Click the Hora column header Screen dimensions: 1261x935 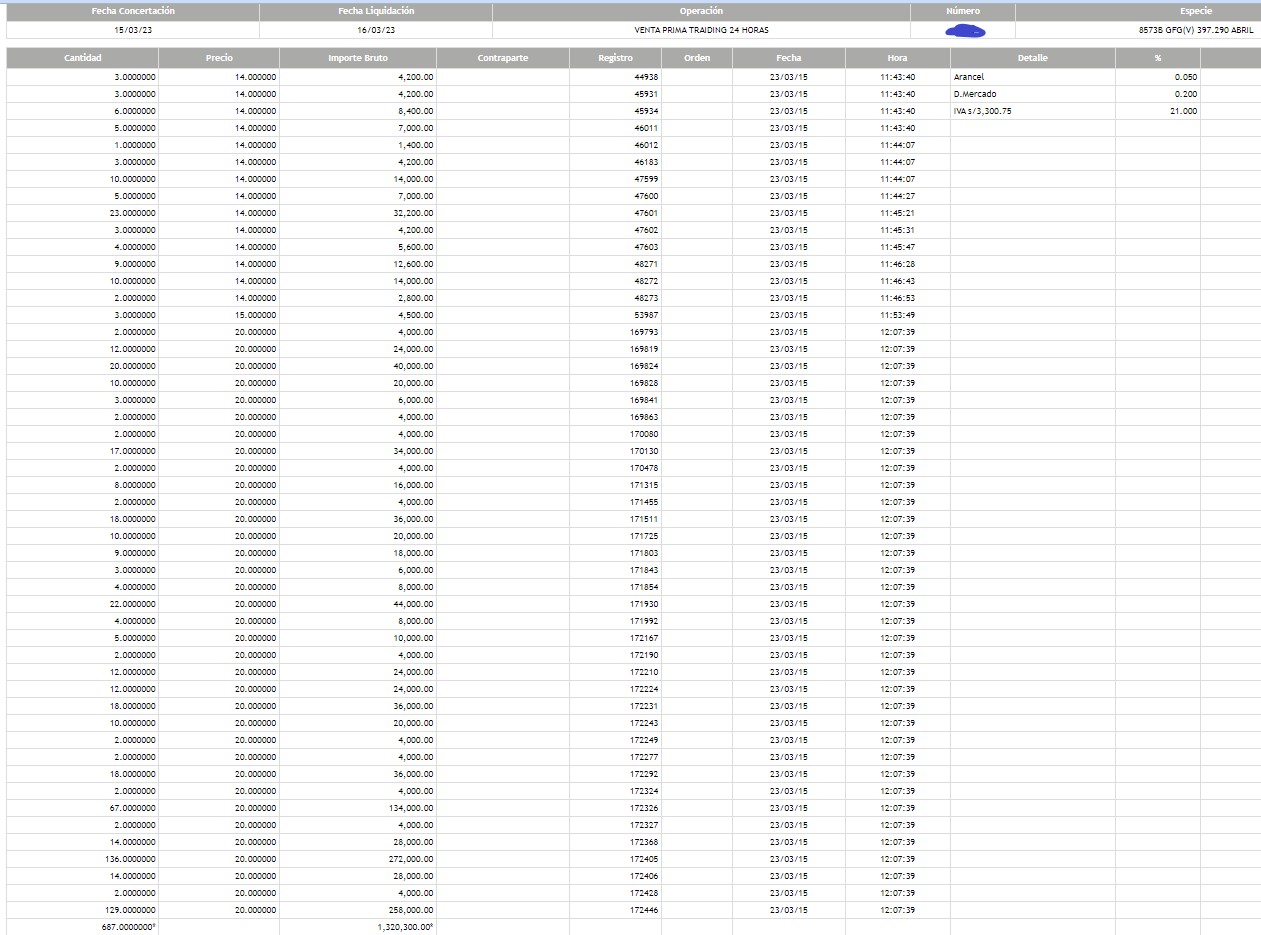point(897,58)
